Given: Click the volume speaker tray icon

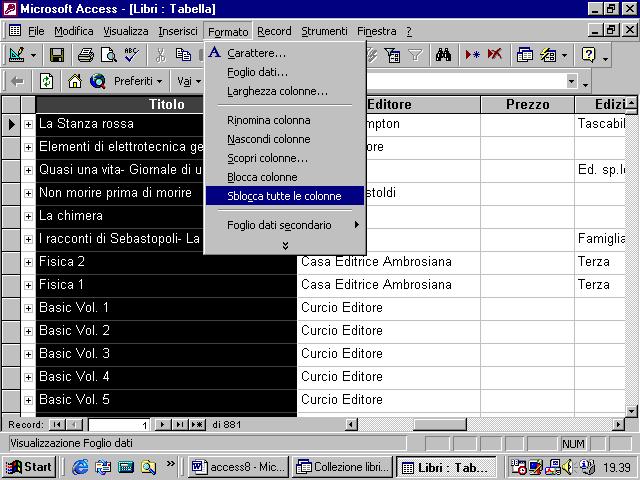Looking at the screenshot, I should point(567,467).
